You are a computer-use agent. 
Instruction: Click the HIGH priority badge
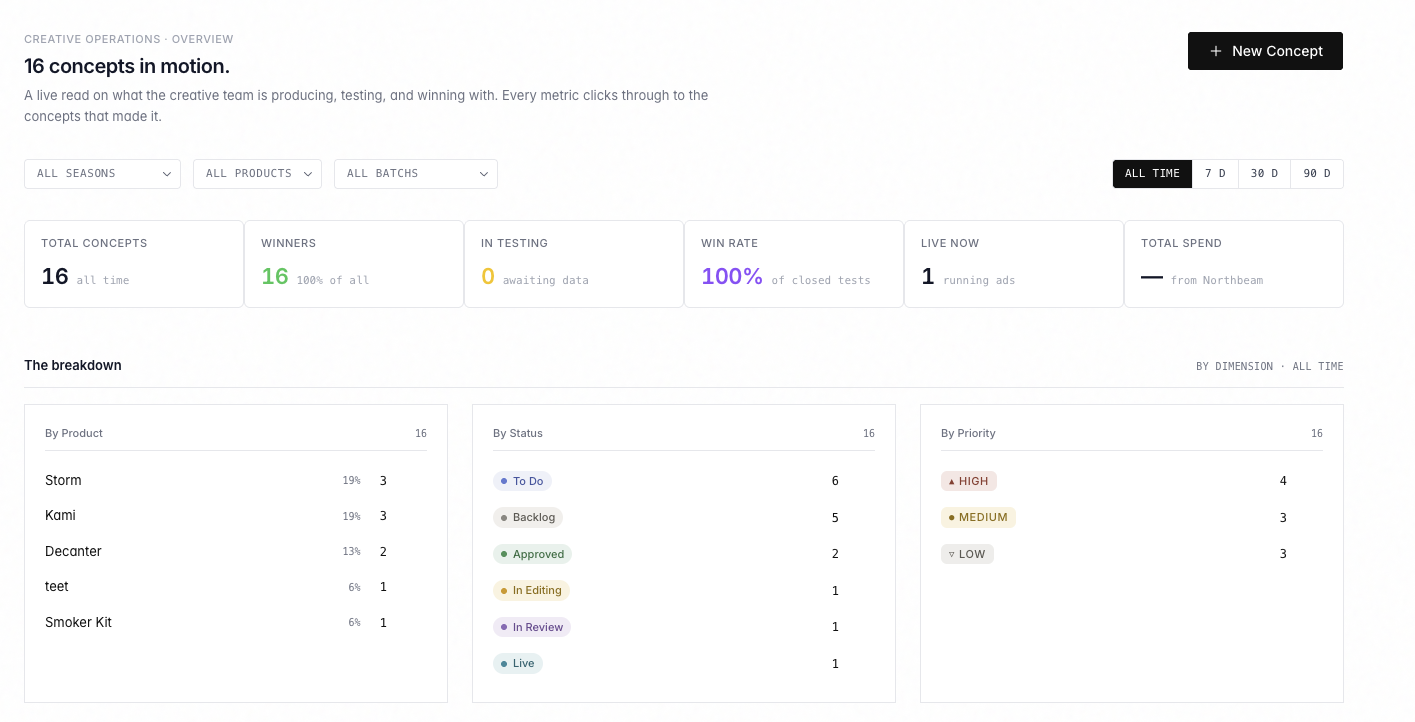click(968, 481)
